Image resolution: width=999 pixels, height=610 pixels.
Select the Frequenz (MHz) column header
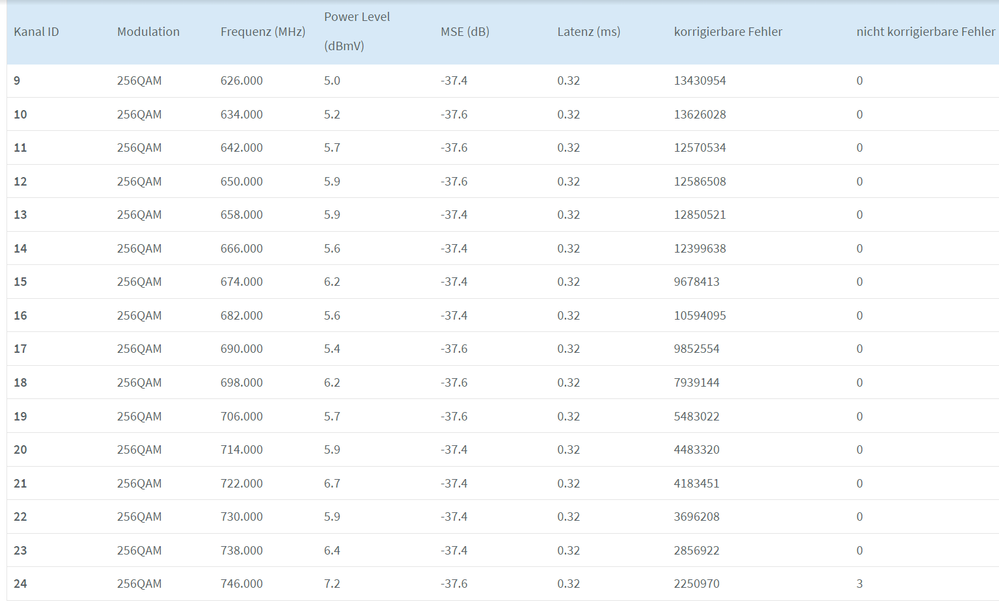point(262,32)
